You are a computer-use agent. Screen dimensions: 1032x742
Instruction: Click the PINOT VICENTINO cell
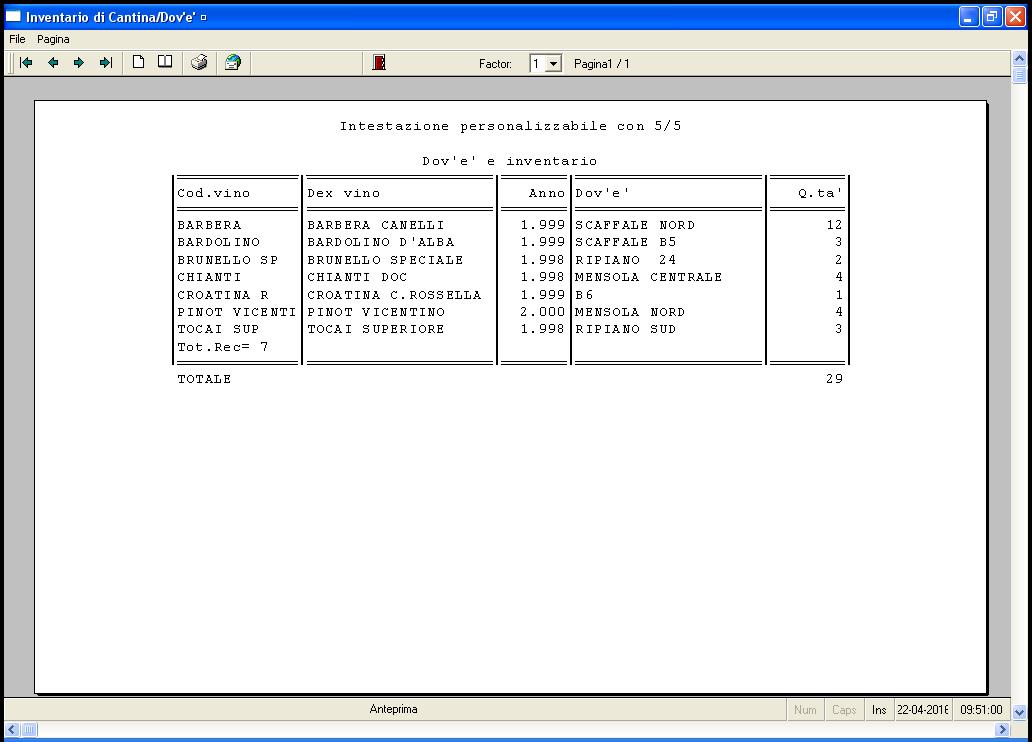pos(376,312)
